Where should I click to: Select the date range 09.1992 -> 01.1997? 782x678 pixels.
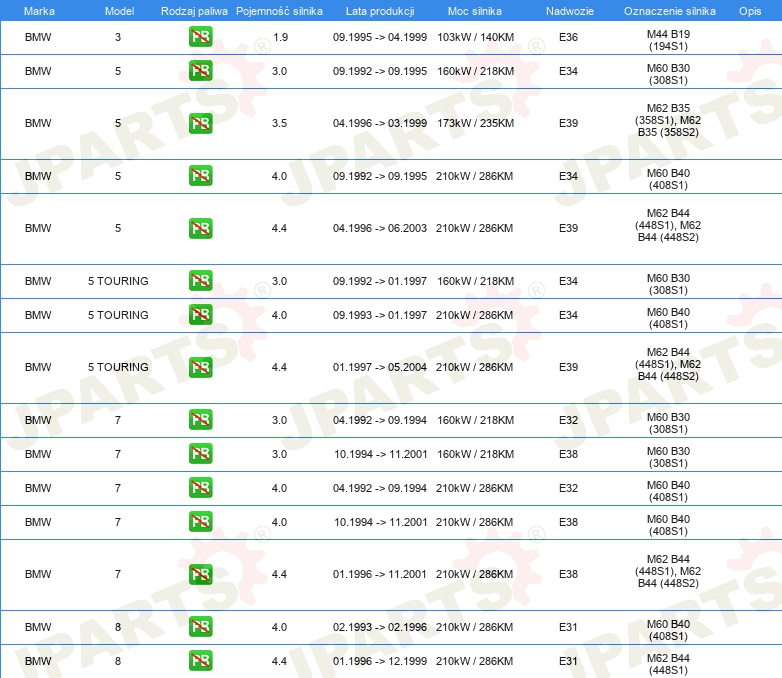(380, 281)
